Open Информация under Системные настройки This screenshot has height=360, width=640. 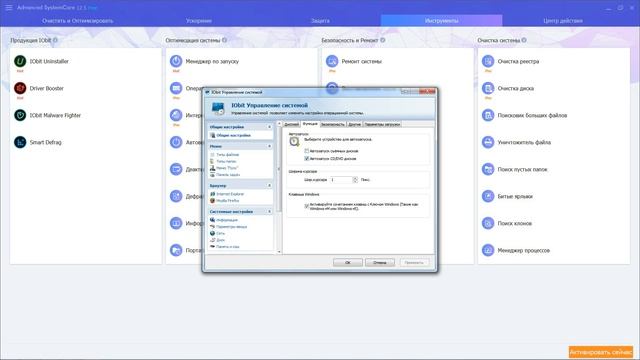click(x=224, y=220)
